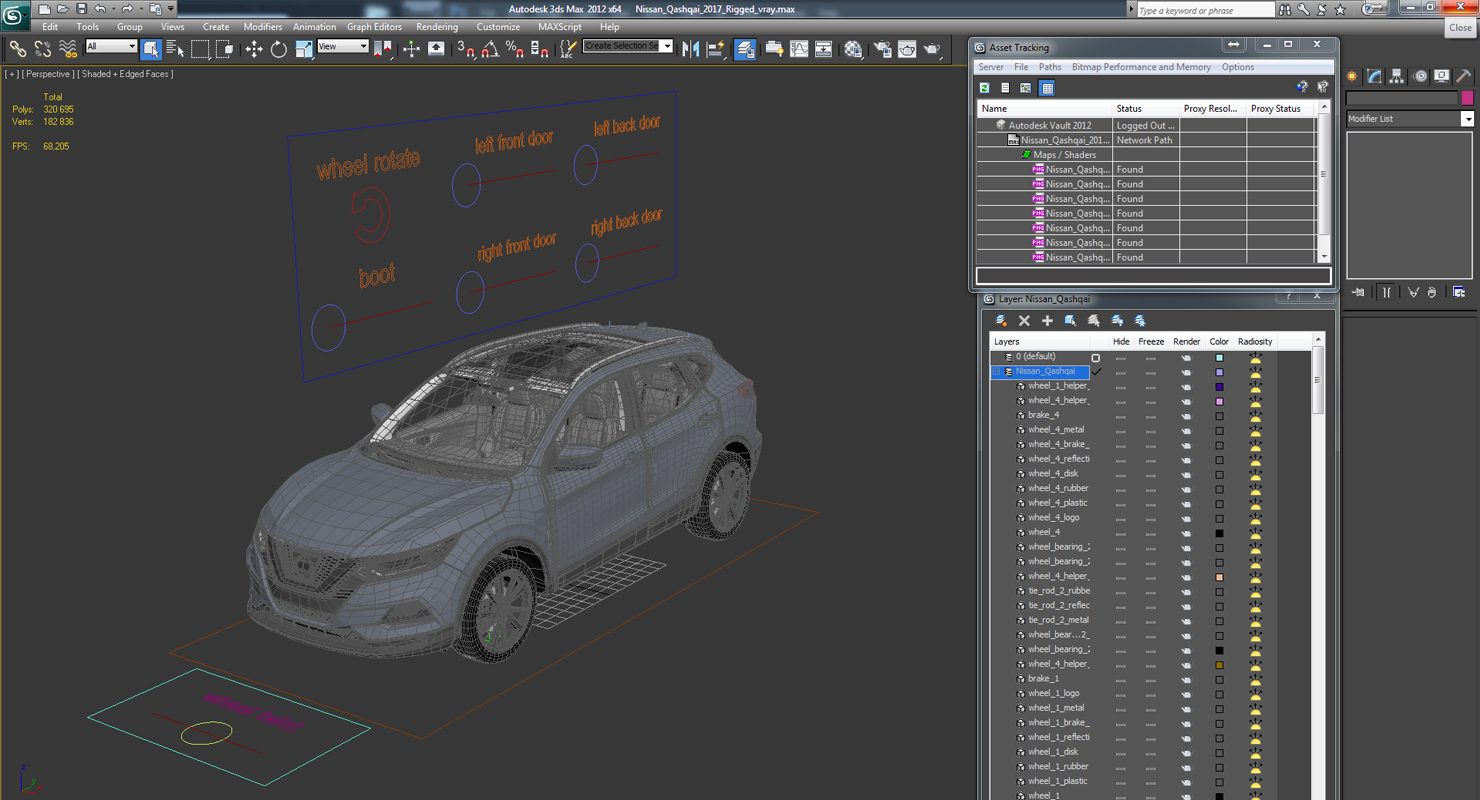
Task: Open the MAXScript menu
Action: [559, 27]
